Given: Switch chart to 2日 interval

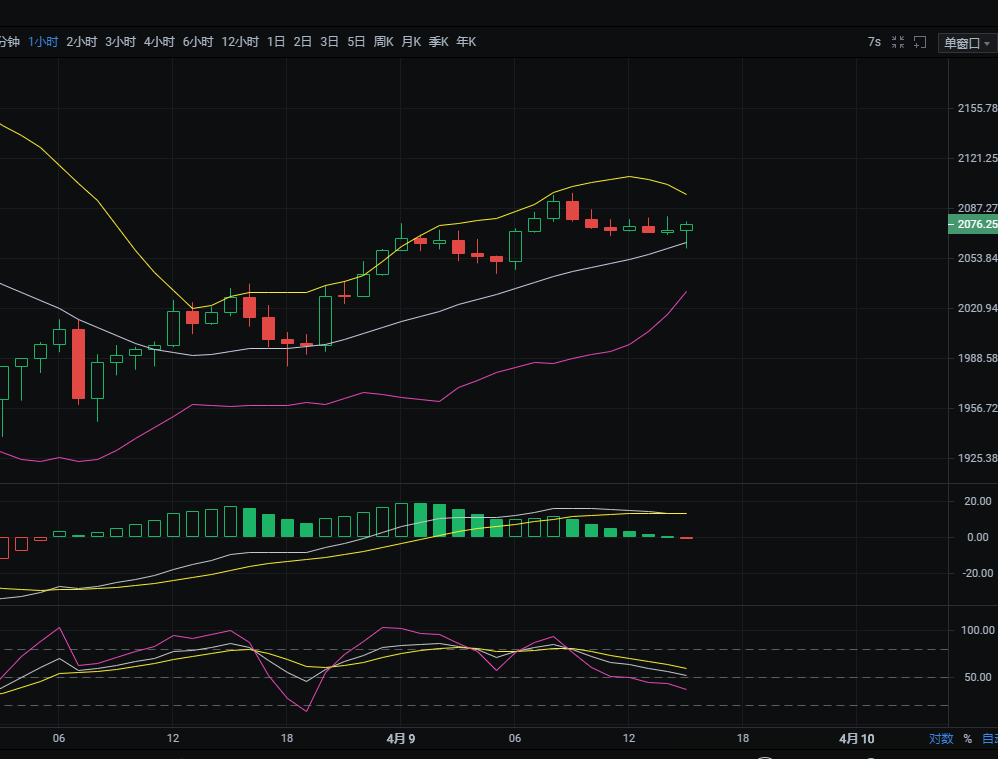Looking at the screenshot, I should [x=302, y=42].
